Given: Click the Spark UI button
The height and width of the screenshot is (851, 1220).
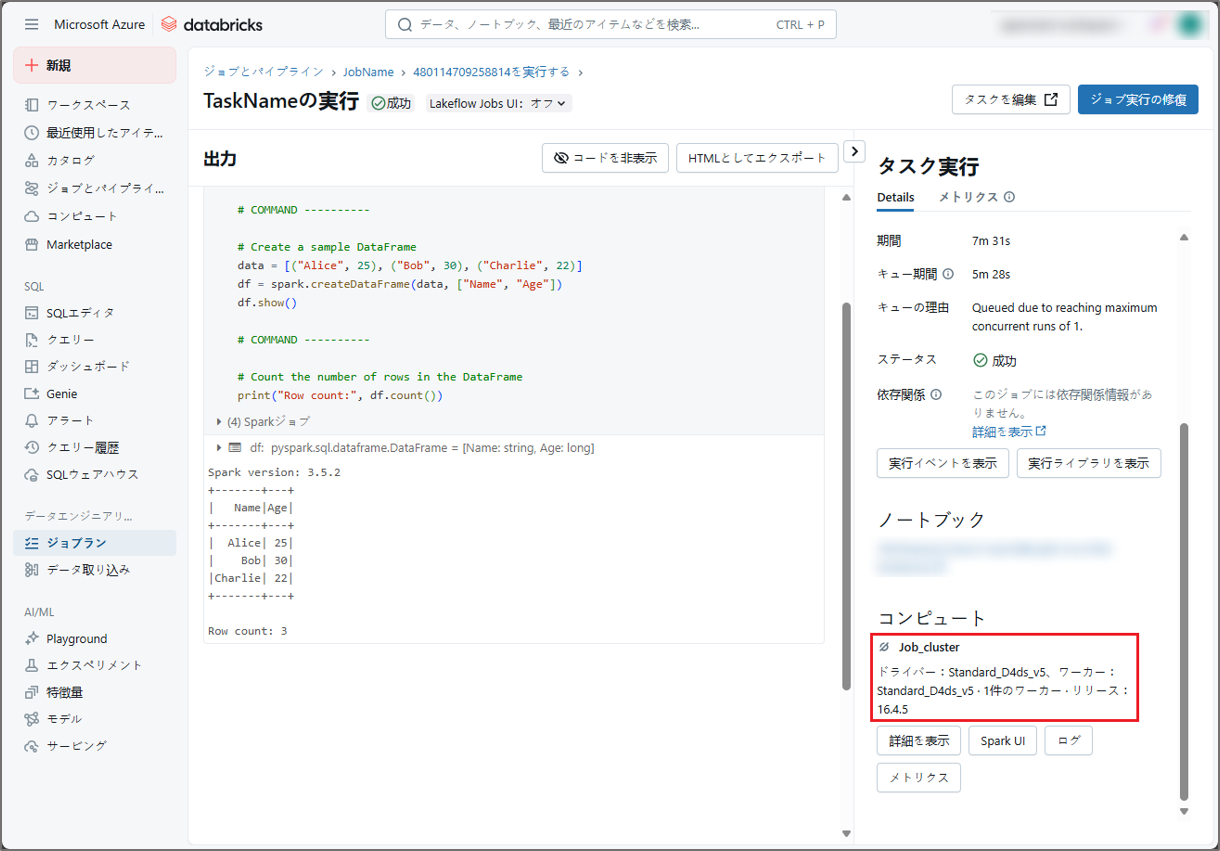Looking at the screenshot, I should (x=1002, y=741).
